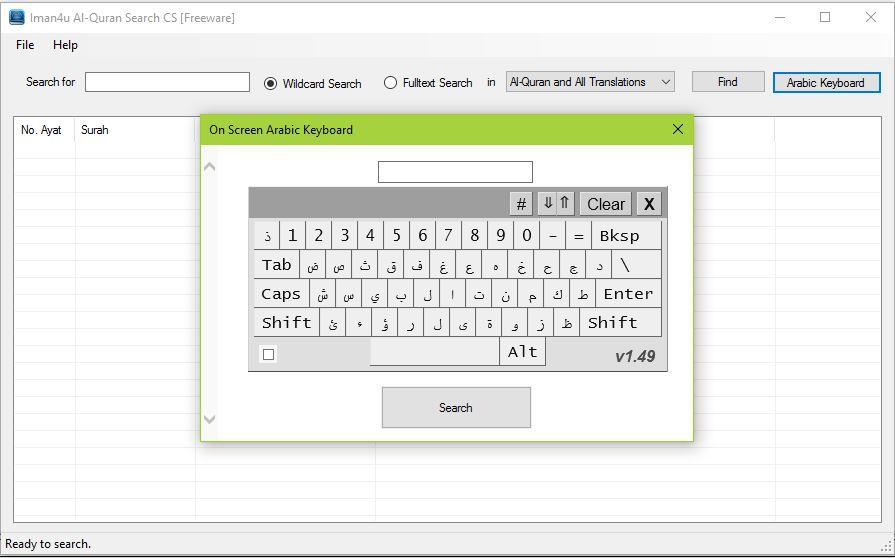
Task: Tap the Arabic ت key
Action: [478, 294]
